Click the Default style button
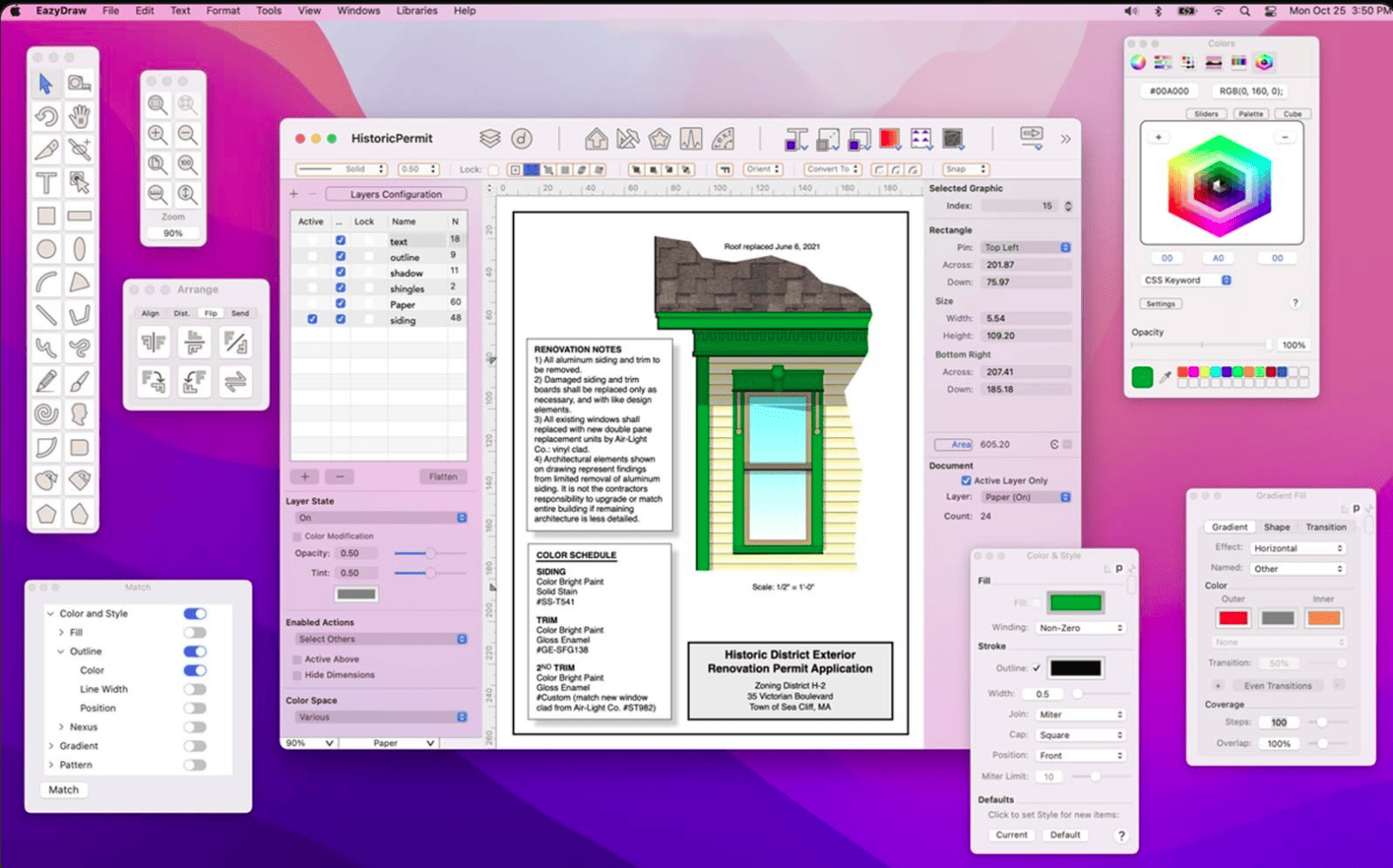The width and height of the screenshot is (1393, 868). tap(1065, 835)
